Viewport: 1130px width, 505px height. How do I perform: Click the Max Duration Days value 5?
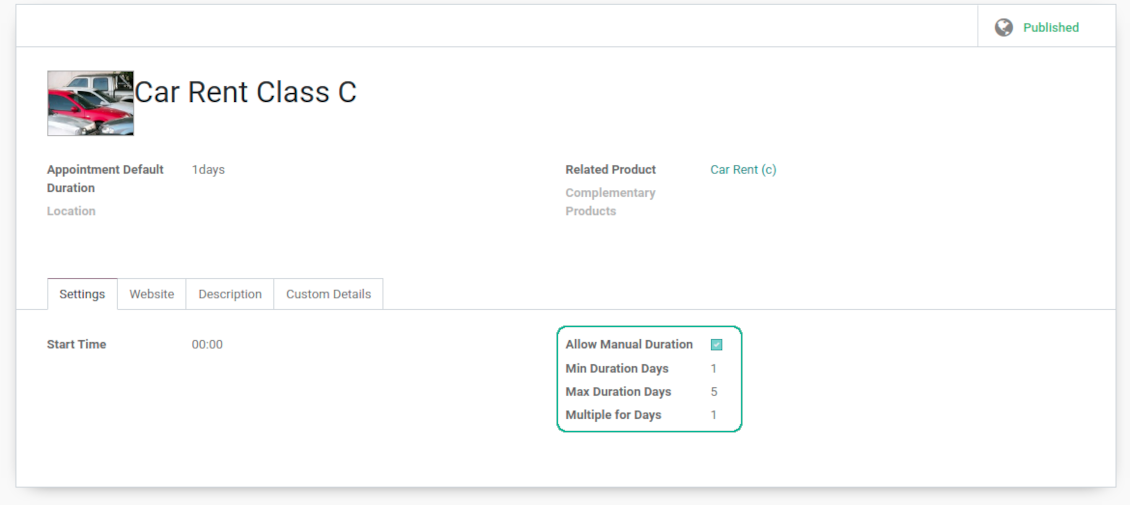coord(714,392)
